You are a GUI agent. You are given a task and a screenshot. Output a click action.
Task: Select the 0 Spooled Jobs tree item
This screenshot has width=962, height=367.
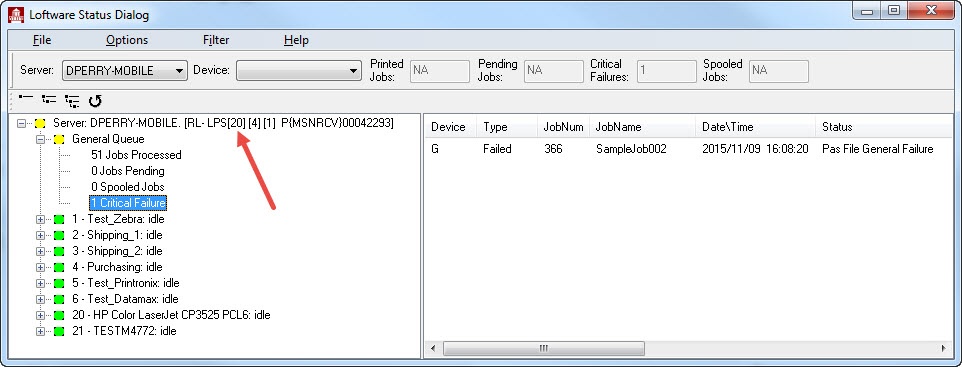[x=128, y=187]
